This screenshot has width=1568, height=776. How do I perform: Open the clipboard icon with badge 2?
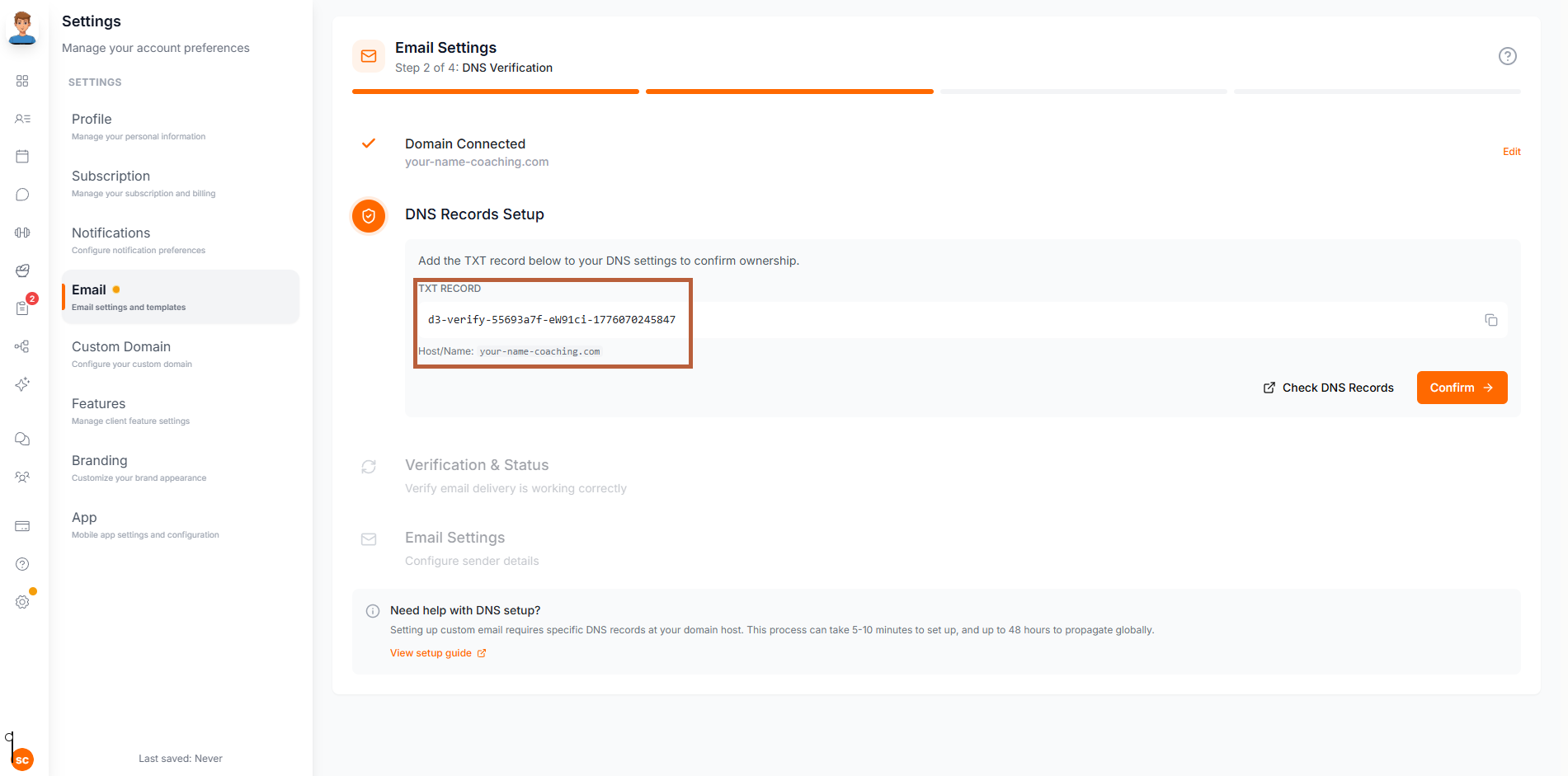[22, 308]
